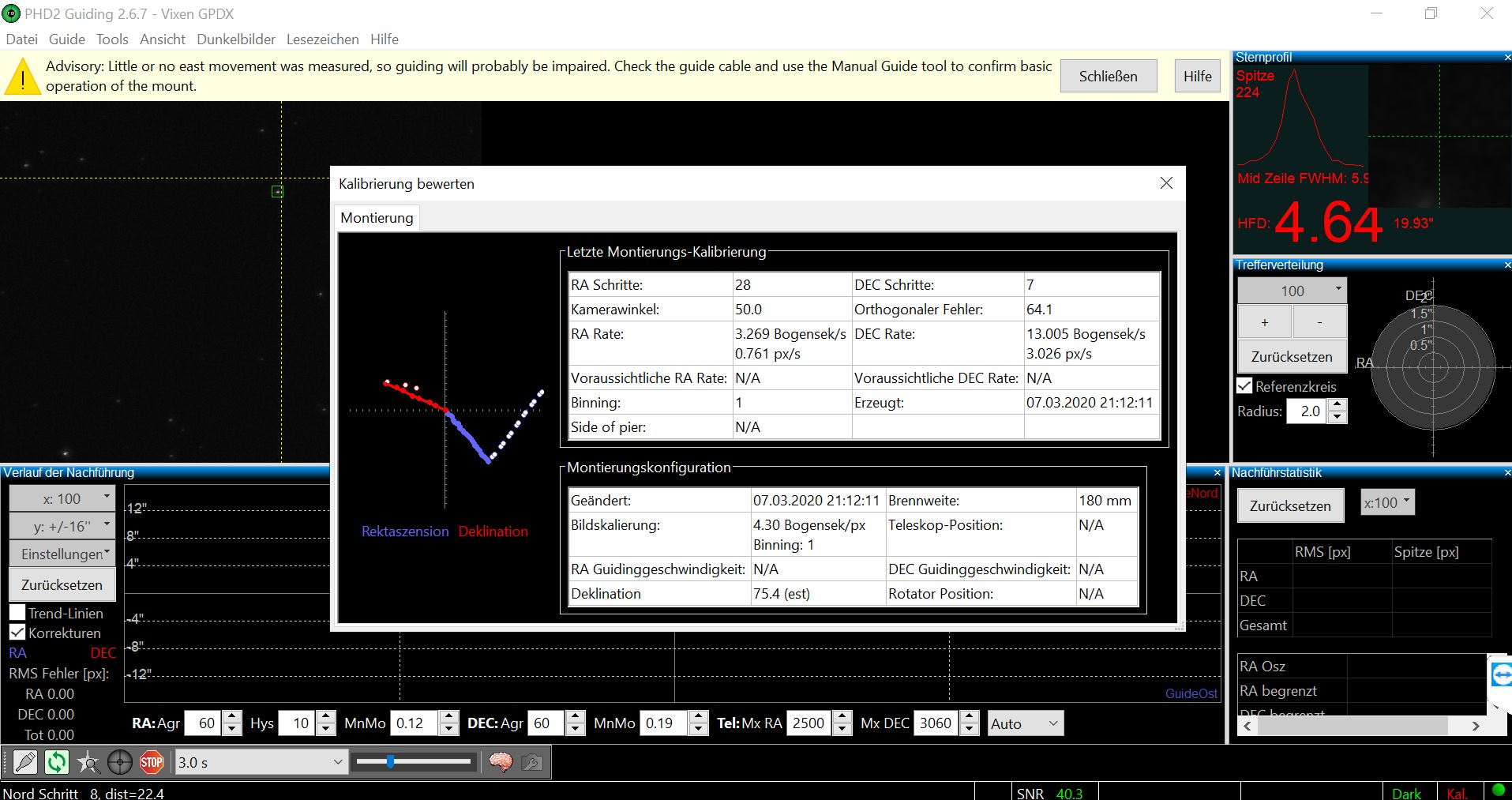The width and height of the screenshot is (1512, 800).
Task: Open the x:100 dropdown in Nachführstatistik
Action: pyautogui.click(x=1388, y=502)
